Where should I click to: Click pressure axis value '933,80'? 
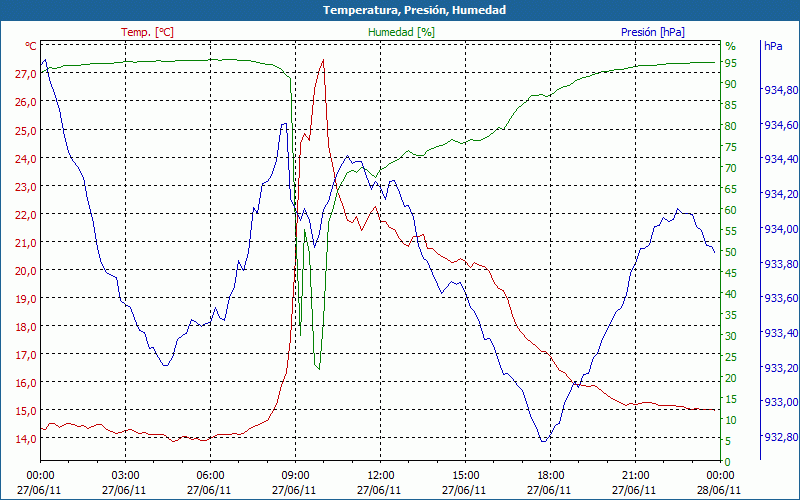(x=781, y=264)
